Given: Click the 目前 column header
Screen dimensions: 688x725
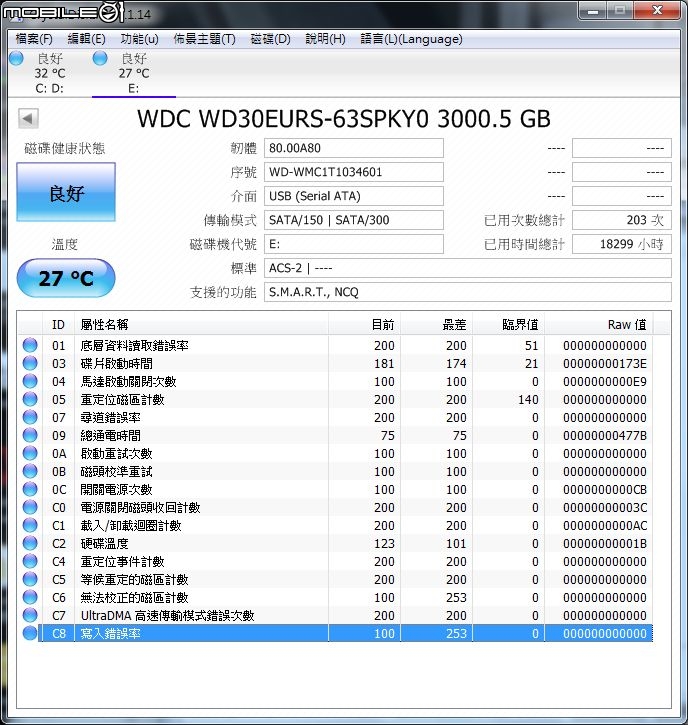Looking at the screenshot, I should [x=364, y=325].
